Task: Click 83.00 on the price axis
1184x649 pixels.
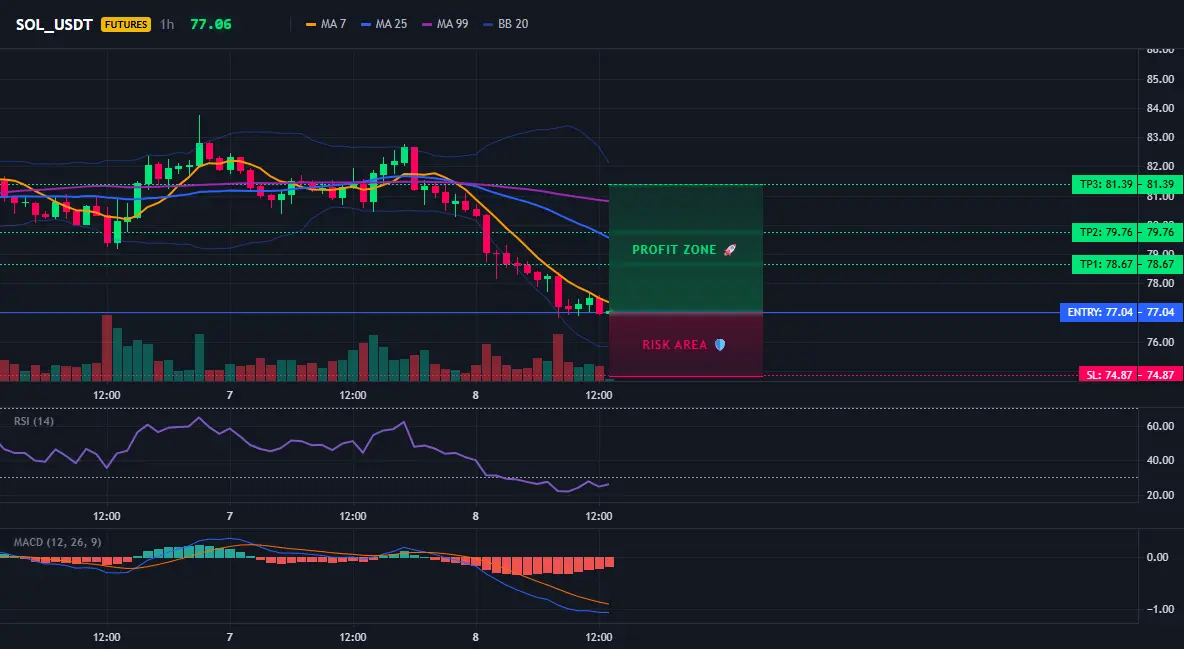Action: click(1160, 137)
